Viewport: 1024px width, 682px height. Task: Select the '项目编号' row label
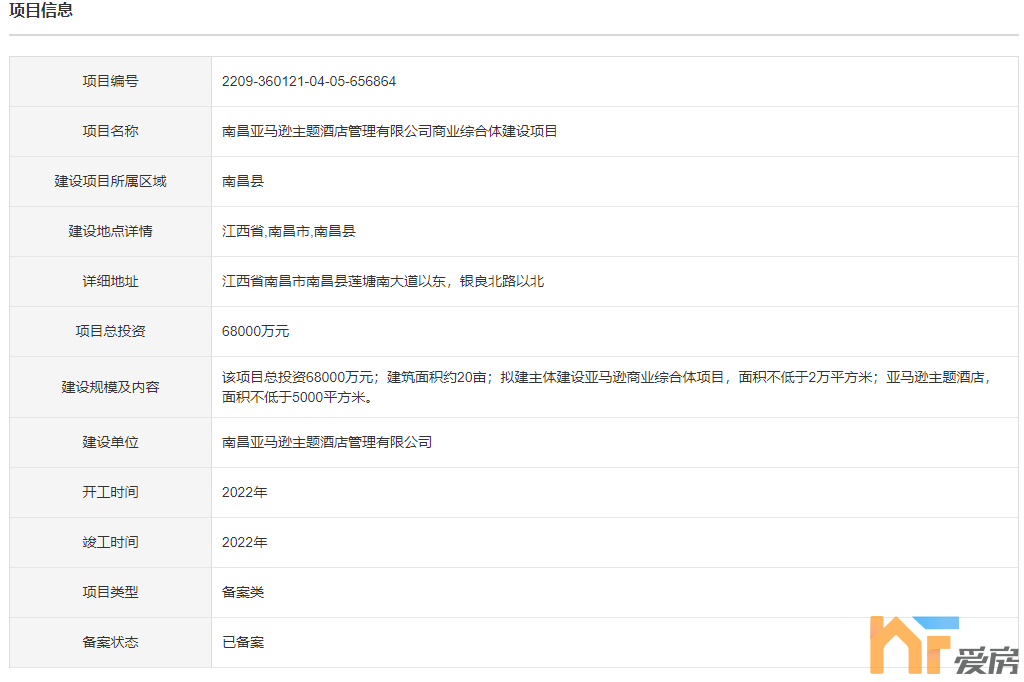click(110, 81)
